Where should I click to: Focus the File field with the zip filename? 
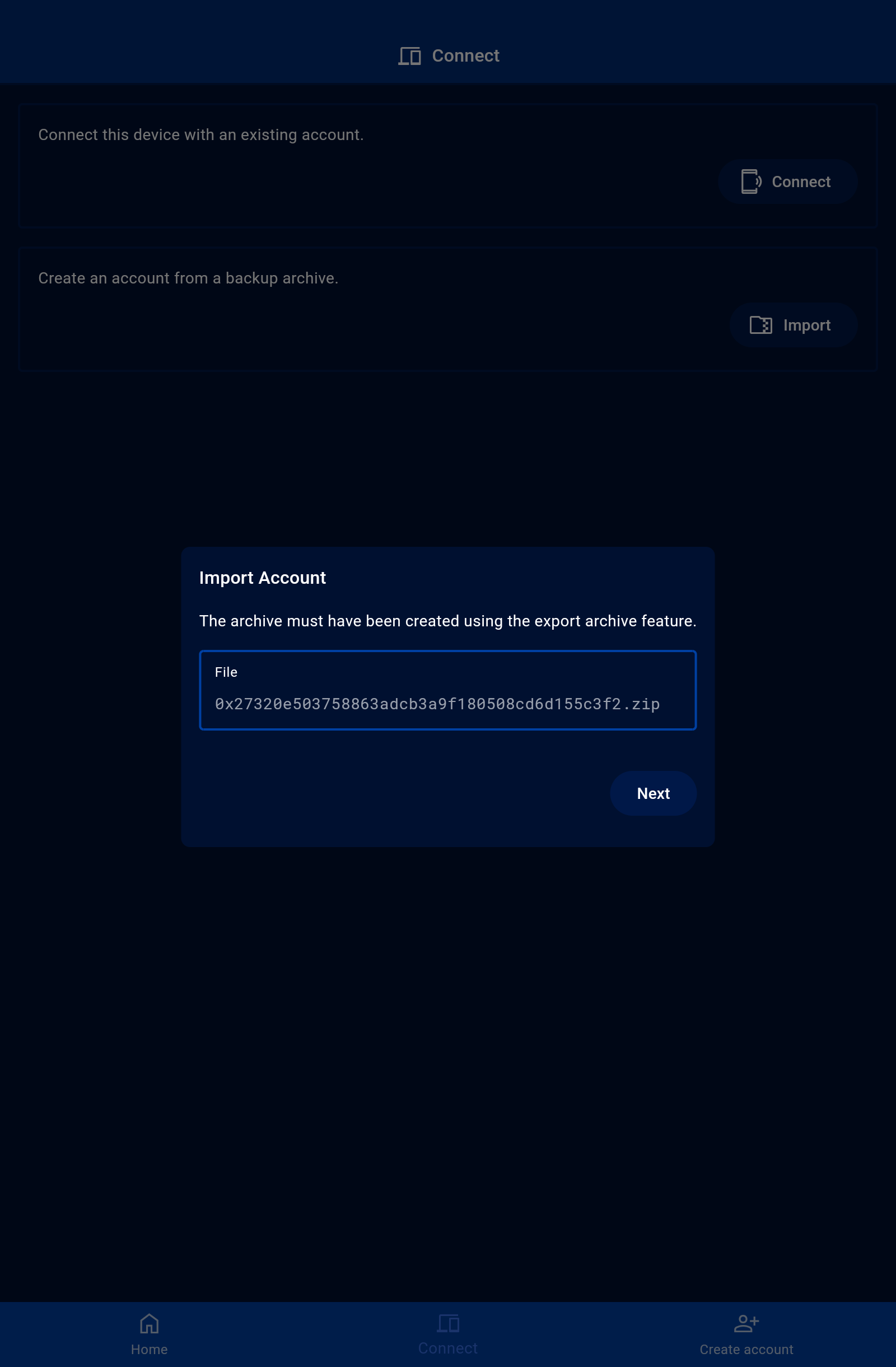point(447,690)
